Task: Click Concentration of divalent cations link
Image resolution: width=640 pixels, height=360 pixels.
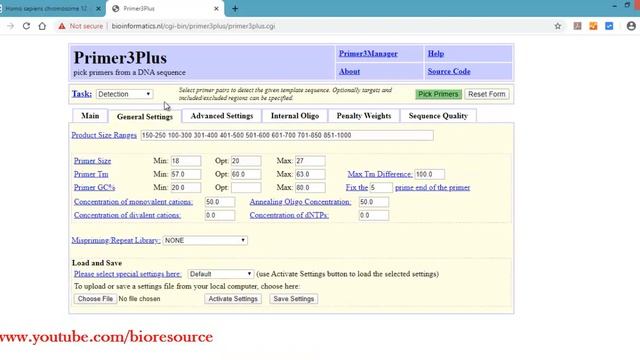Action: pyautogui.click(x=127, y=216)
